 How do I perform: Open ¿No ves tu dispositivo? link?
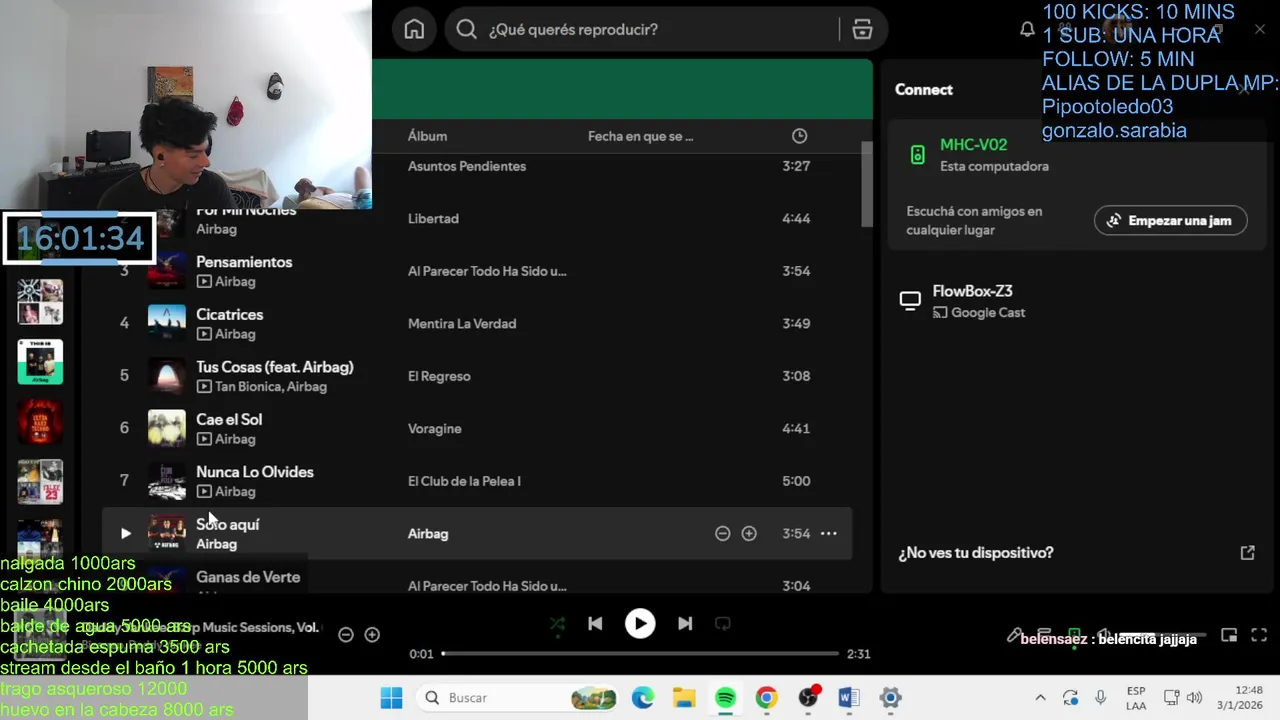pyautogui.click(x=975, y=553)
